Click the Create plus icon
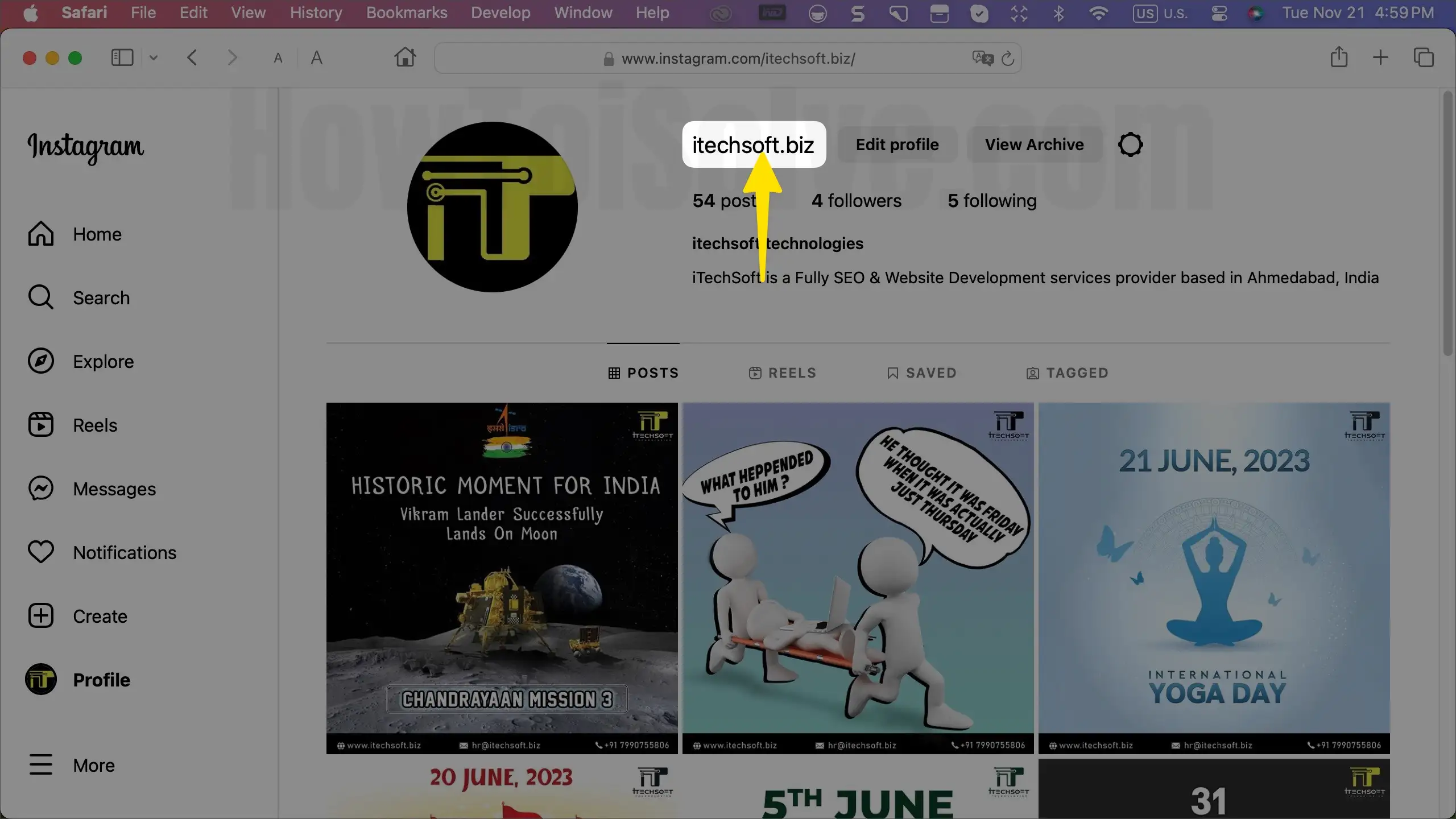 (x=41, y=616)
